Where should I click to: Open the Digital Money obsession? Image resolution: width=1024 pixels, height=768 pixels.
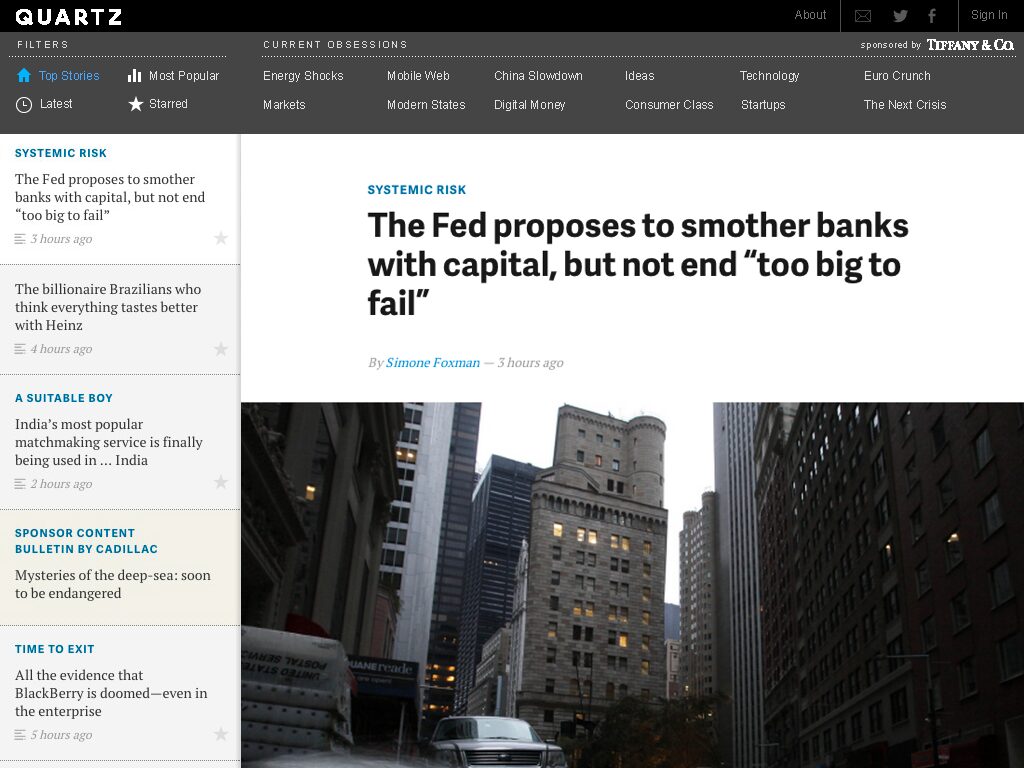(x=530, y=104)
